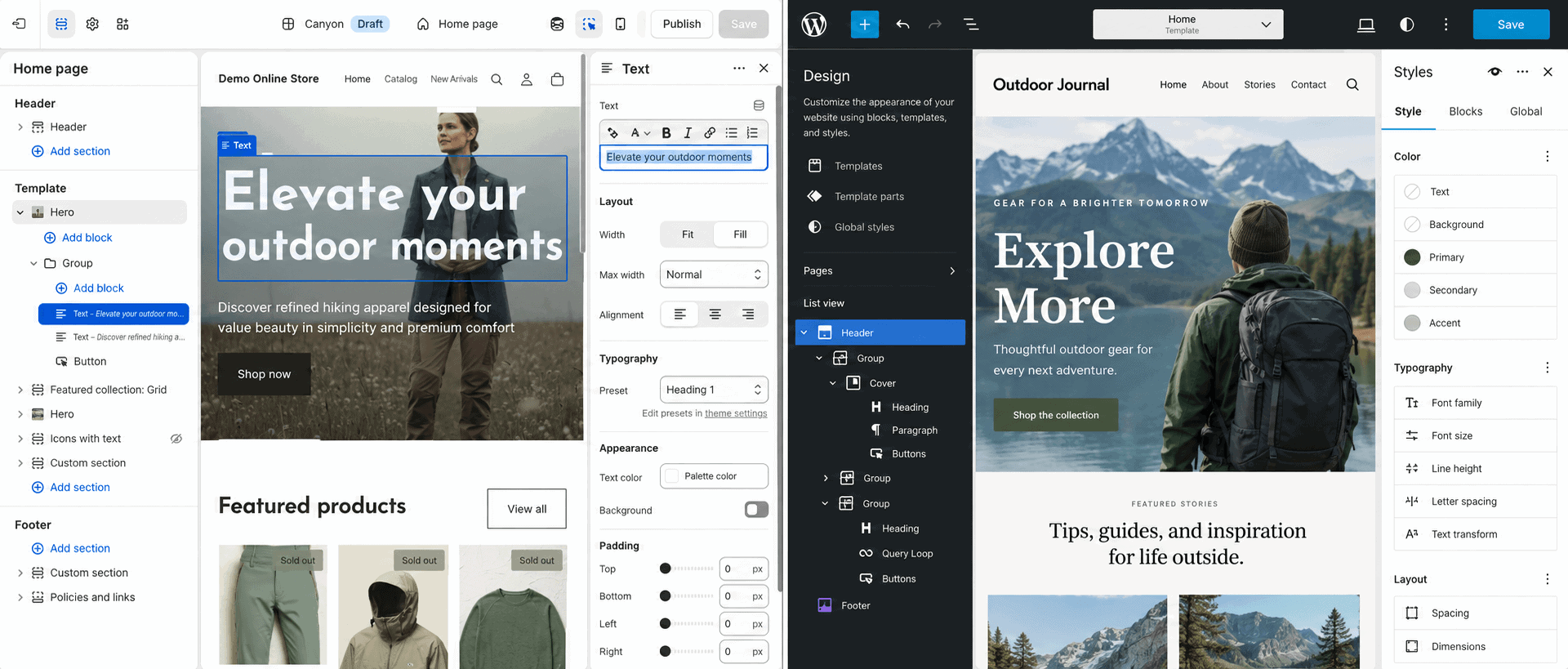Set Width to Fit
1568x669 pixels.
point(688,234)
